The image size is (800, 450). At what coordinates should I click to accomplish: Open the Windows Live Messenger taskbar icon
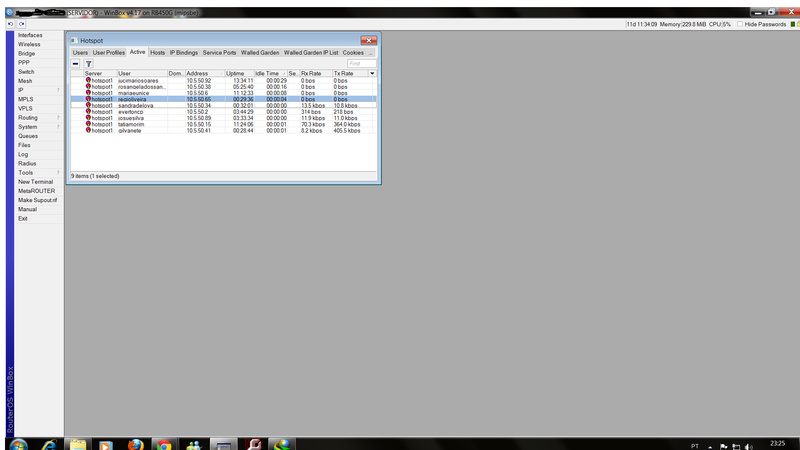(193, 445)
